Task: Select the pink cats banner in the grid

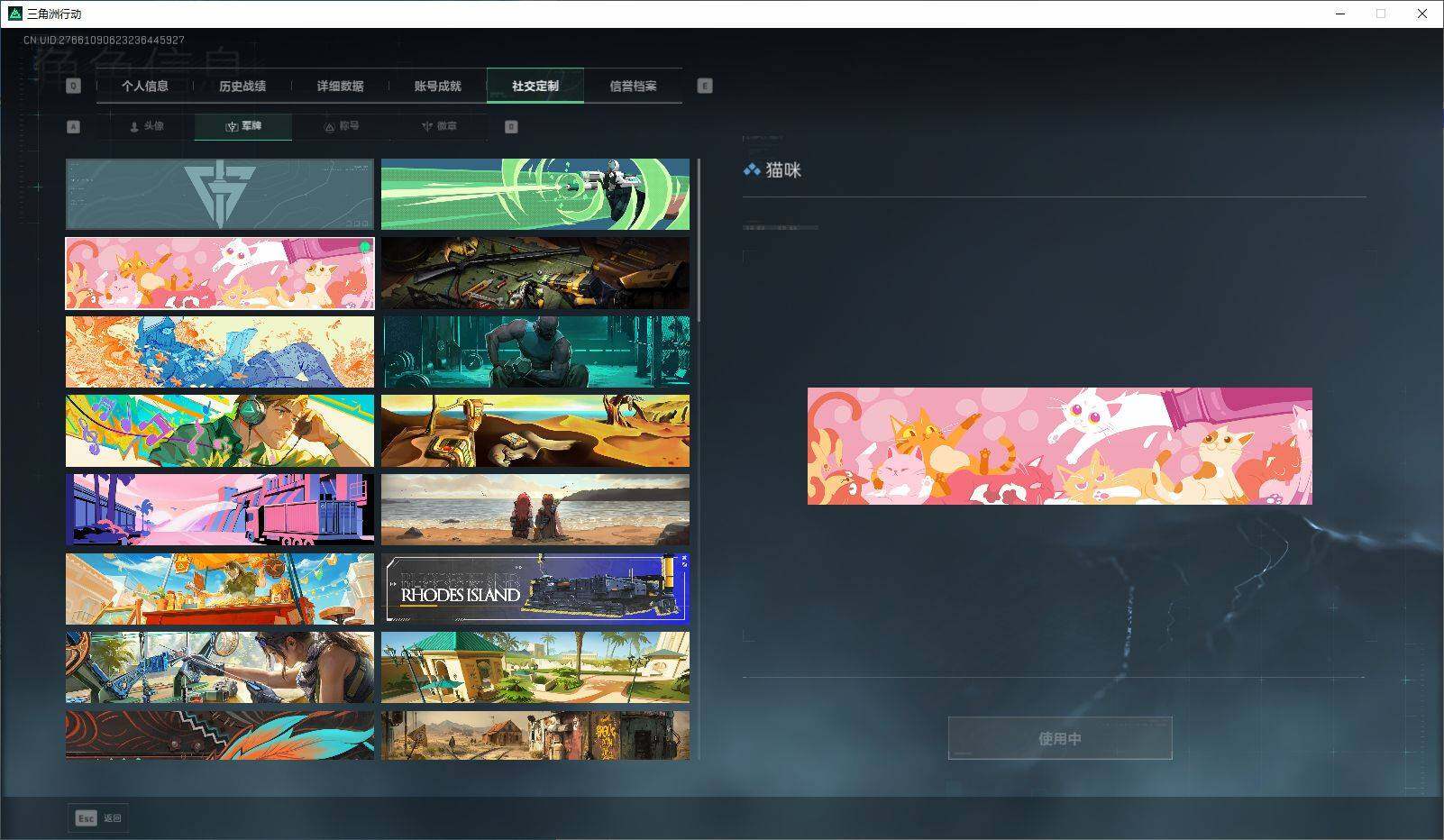Action: (x=220, y=274)
